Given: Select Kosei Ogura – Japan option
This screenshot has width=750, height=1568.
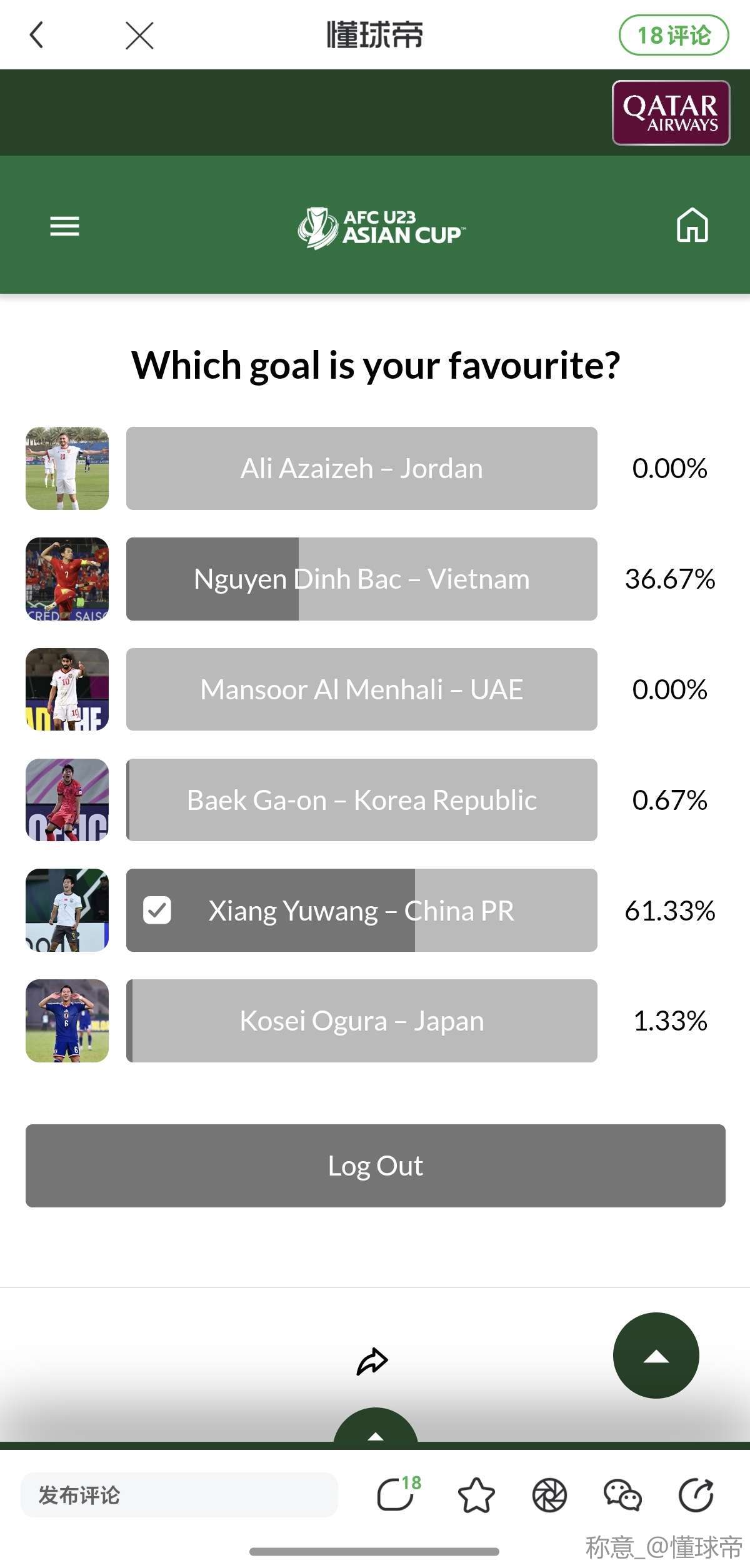Looking at the screenshot, I should 361,1021.
